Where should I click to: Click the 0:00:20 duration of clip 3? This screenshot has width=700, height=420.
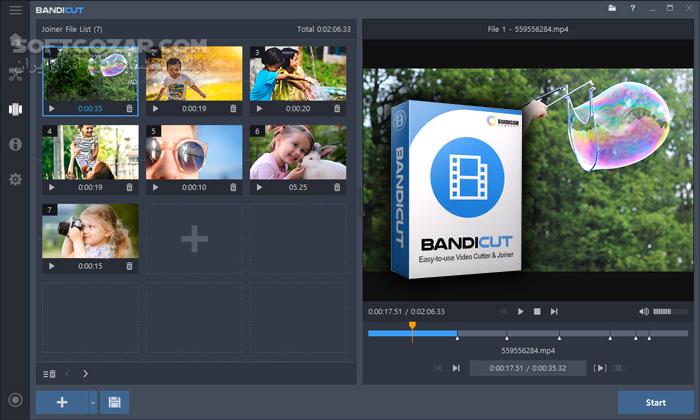point(298,108)
